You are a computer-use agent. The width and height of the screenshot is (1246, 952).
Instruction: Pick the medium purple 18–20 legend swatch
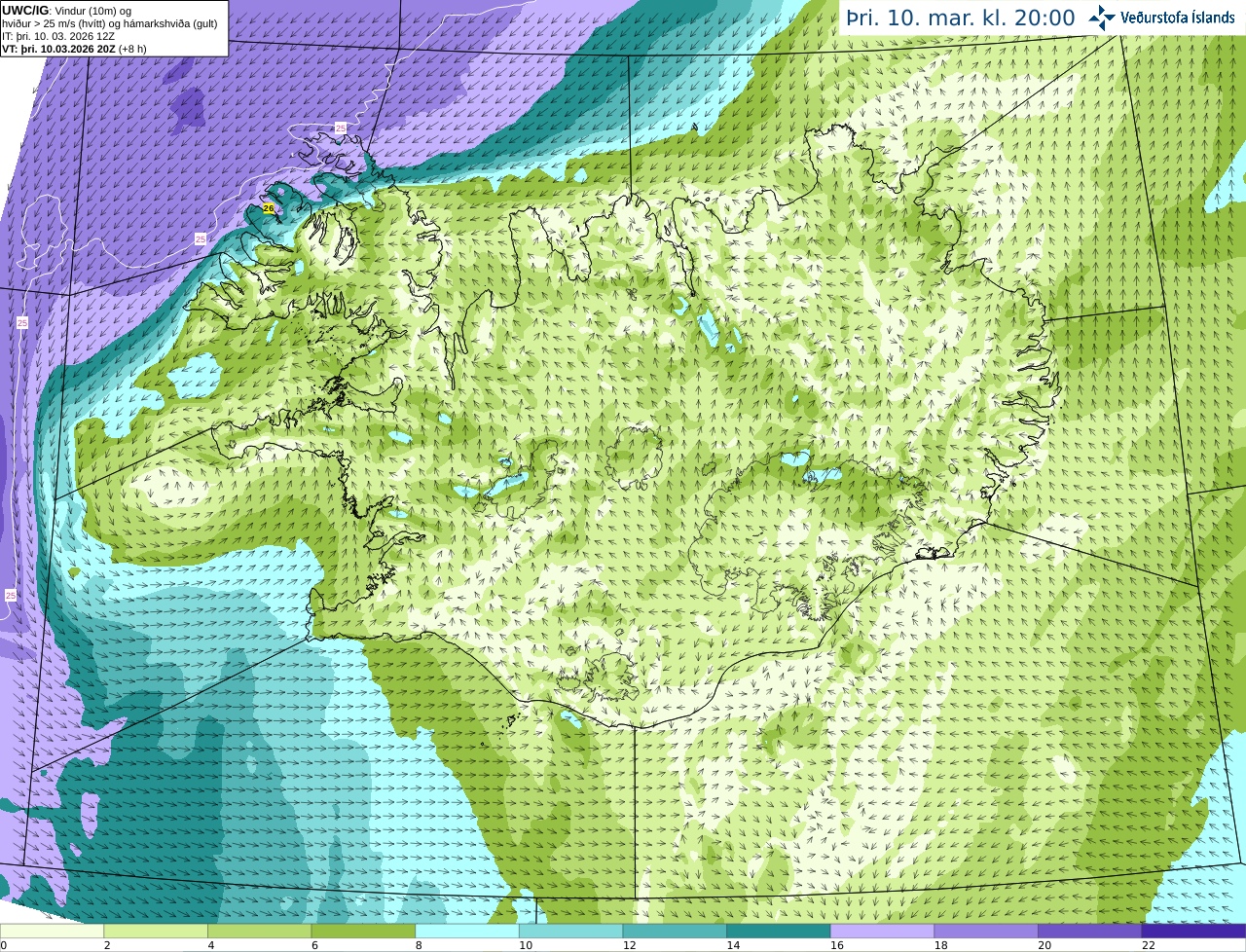(986, 931)
